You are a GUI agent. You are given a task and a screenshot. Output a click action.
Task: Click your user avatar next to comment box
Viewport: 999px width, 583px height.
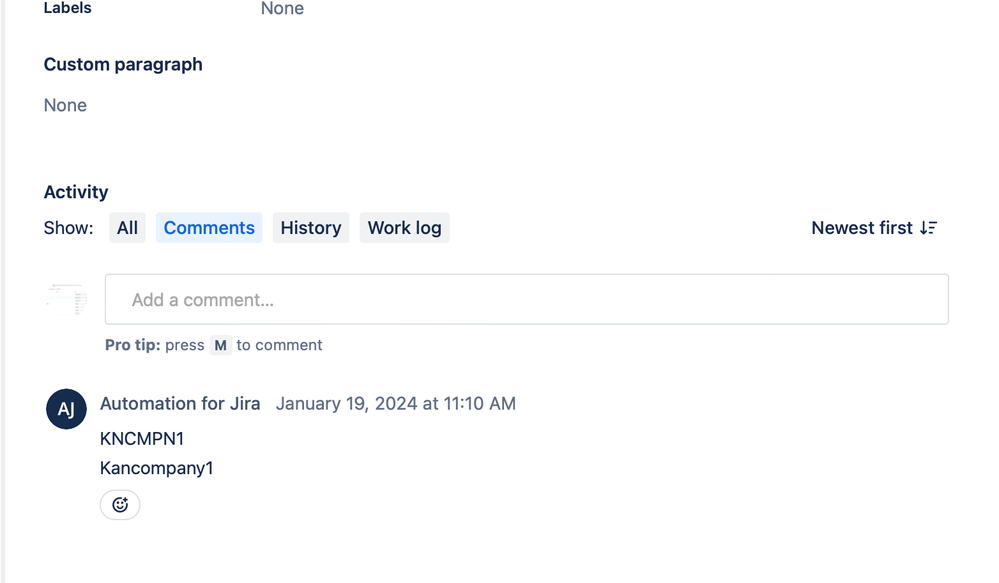tap(66, 298)
